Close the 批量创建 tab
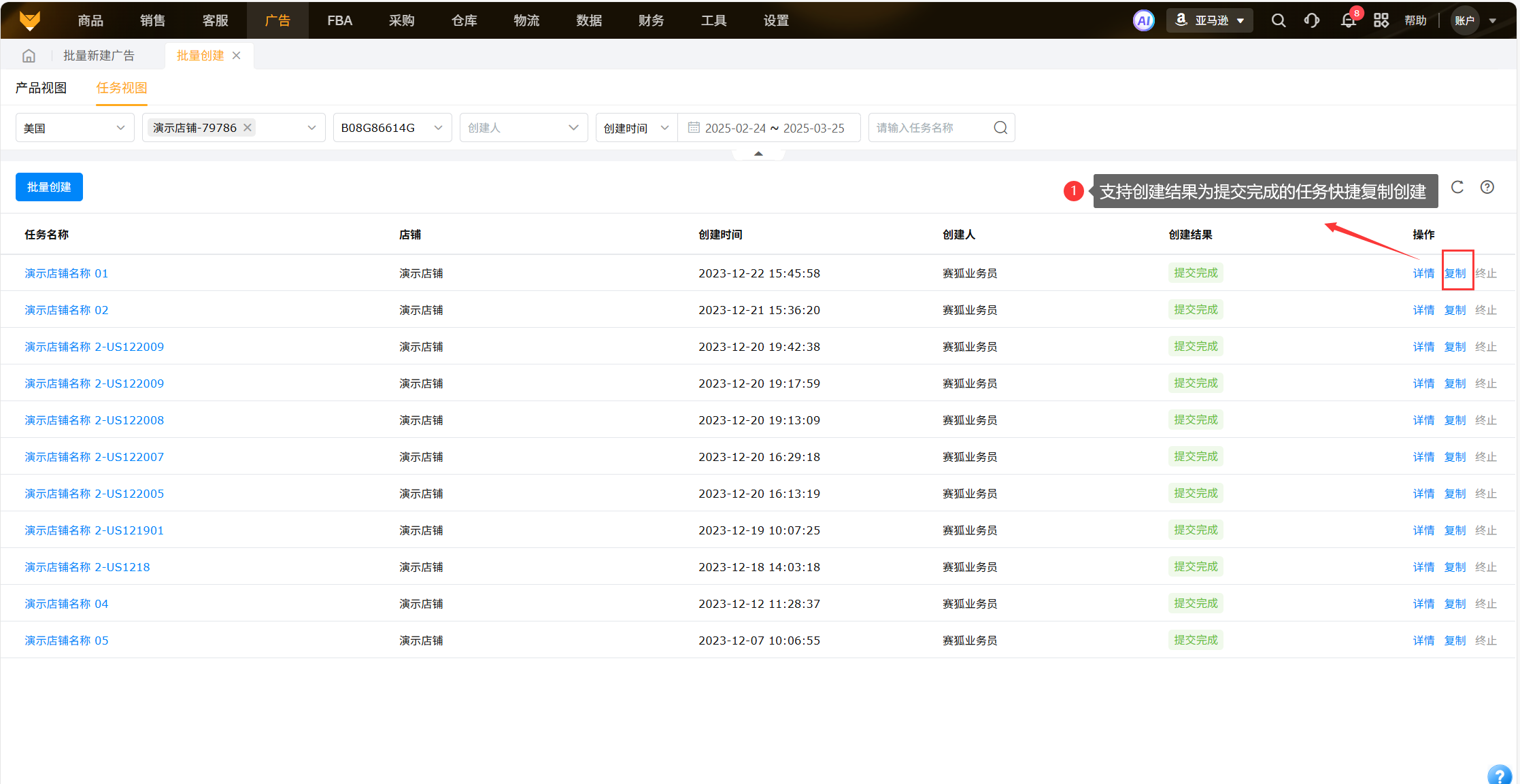Viewport: 1520px width, 784px height. click(237, 56)
